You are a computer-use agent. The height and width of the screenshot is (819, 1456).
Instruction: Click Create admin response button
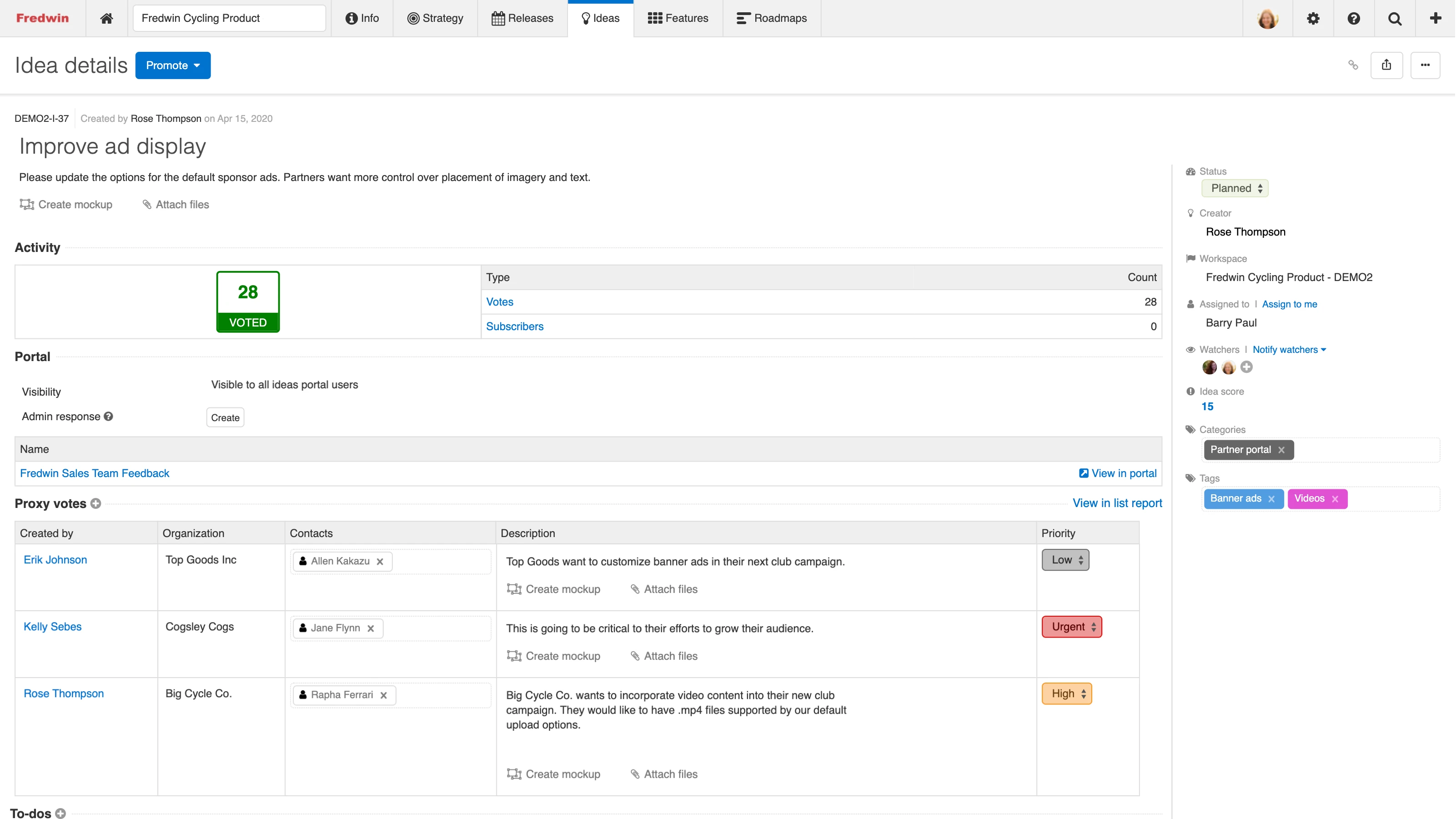pos(225,418)
